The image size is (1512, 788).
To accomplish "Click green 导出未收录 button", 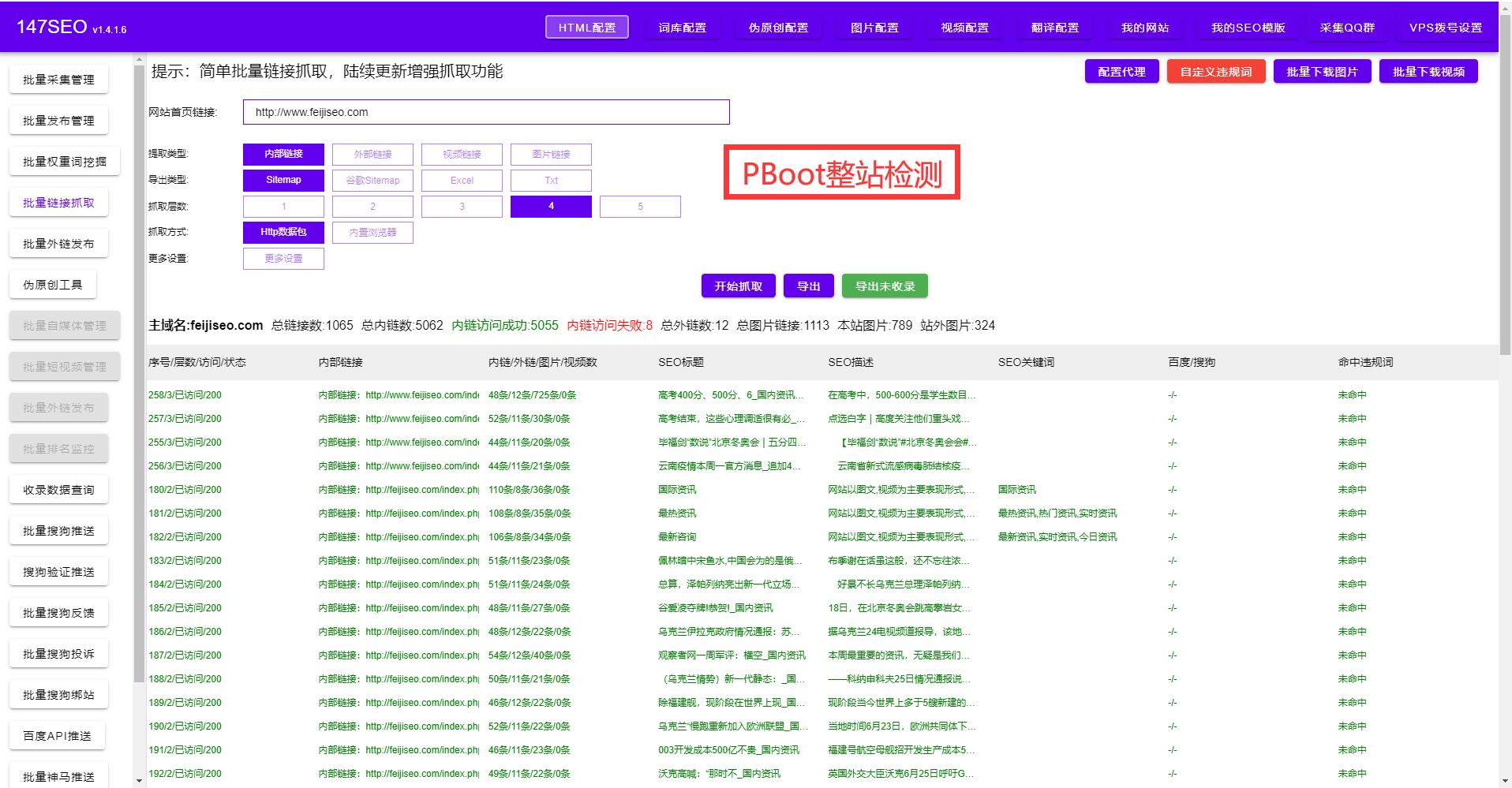I will [885, 286].
